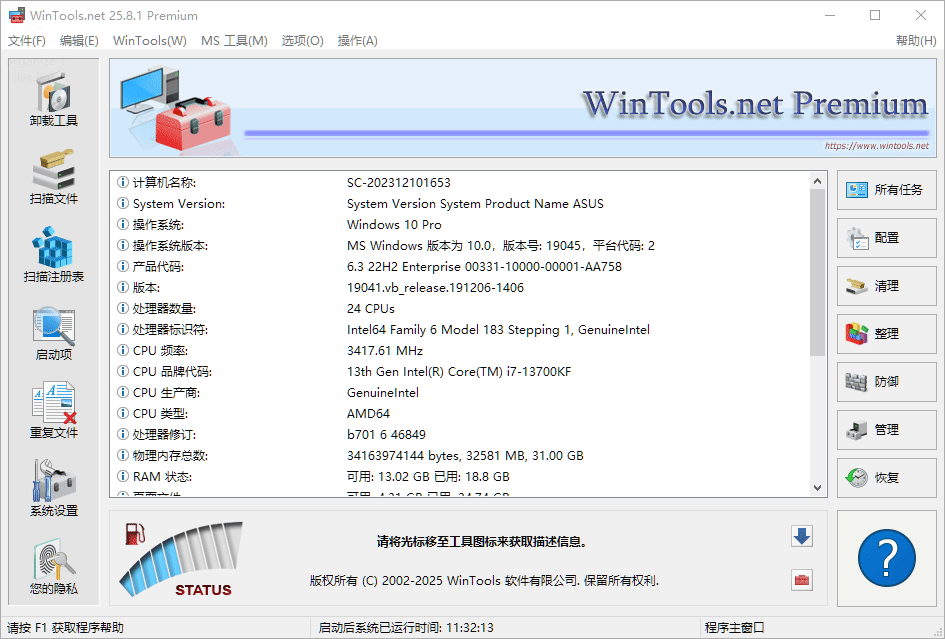
Task: Select the 19041.vb_release.191206-1406 build text
Action: pos(435,288)
